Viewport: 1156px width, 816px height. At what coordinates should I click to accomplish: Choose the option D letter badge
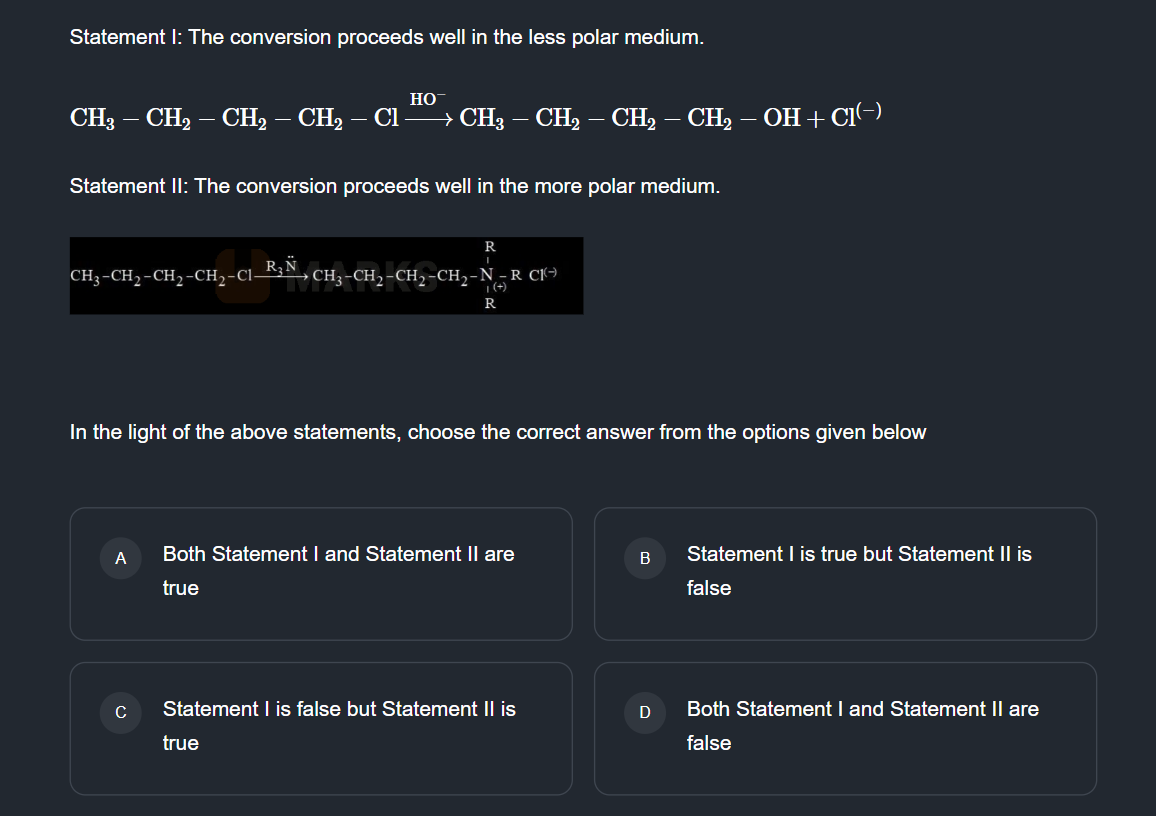(645, 713)
